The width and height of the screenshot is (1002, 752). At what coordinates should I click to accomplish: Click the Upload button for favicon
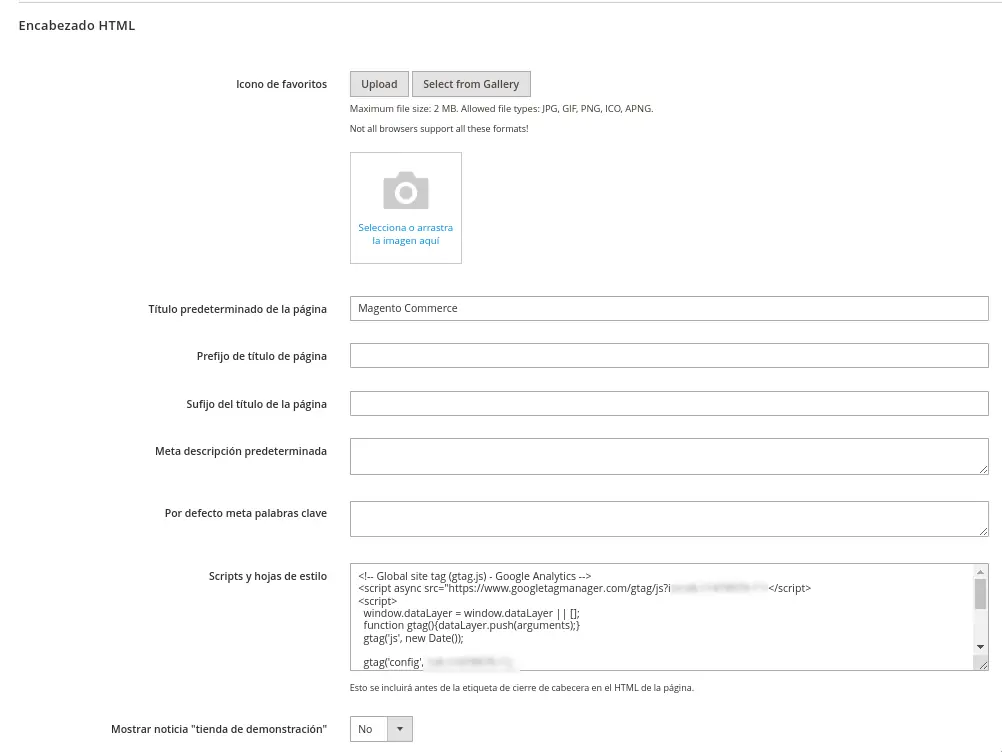pyautogui.click(x=379, y=84)
